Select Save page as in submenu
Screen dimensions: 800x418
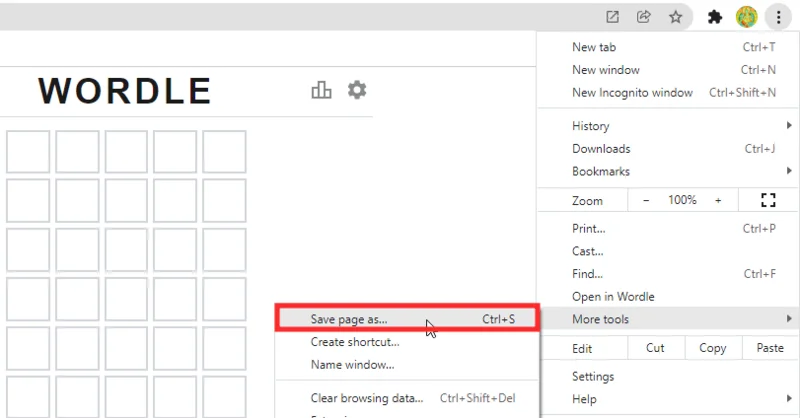click(x=407, y=319)
